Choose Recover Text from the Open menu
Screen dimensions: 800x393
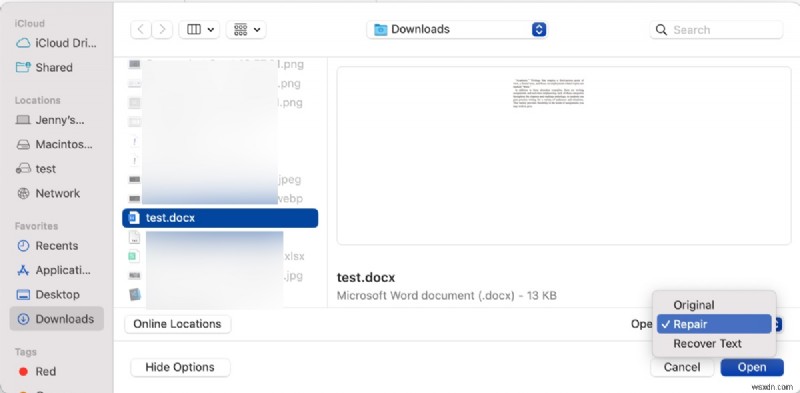[x=714, y=343]
